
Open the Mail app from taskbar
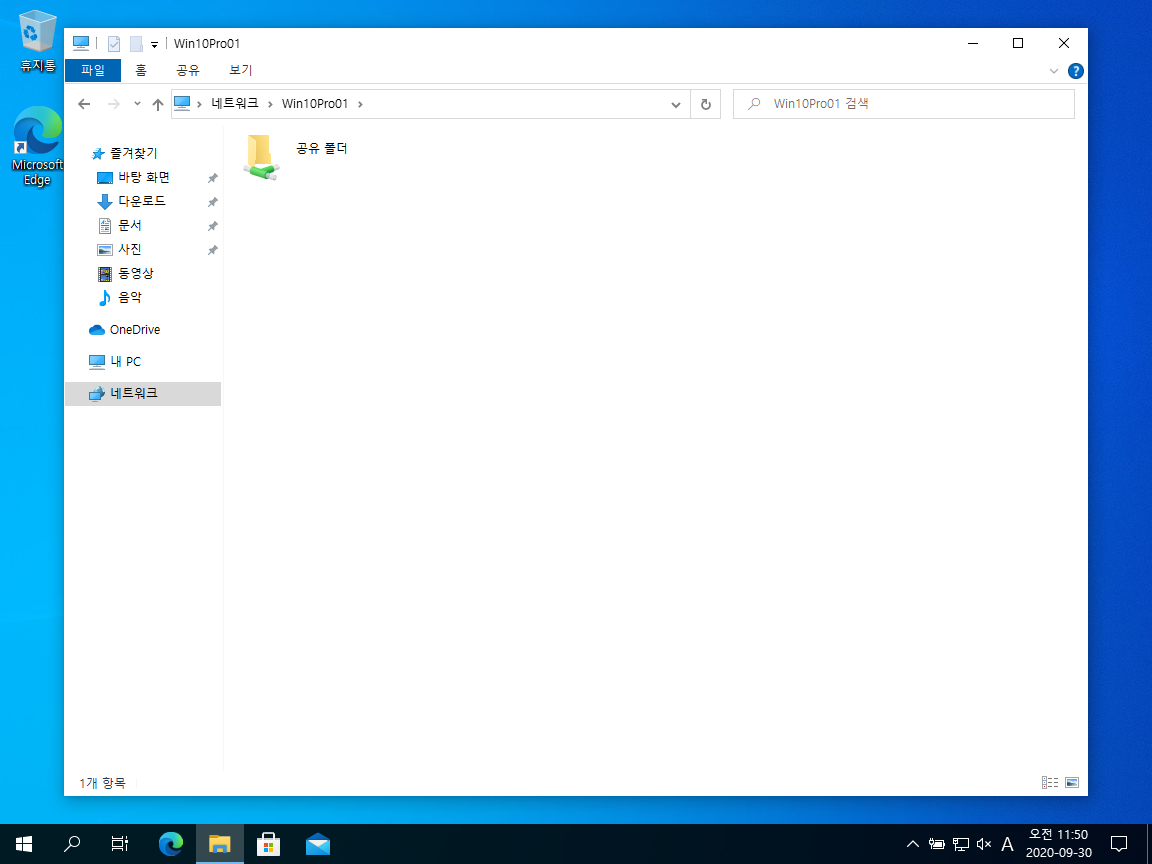coord(317,844)
